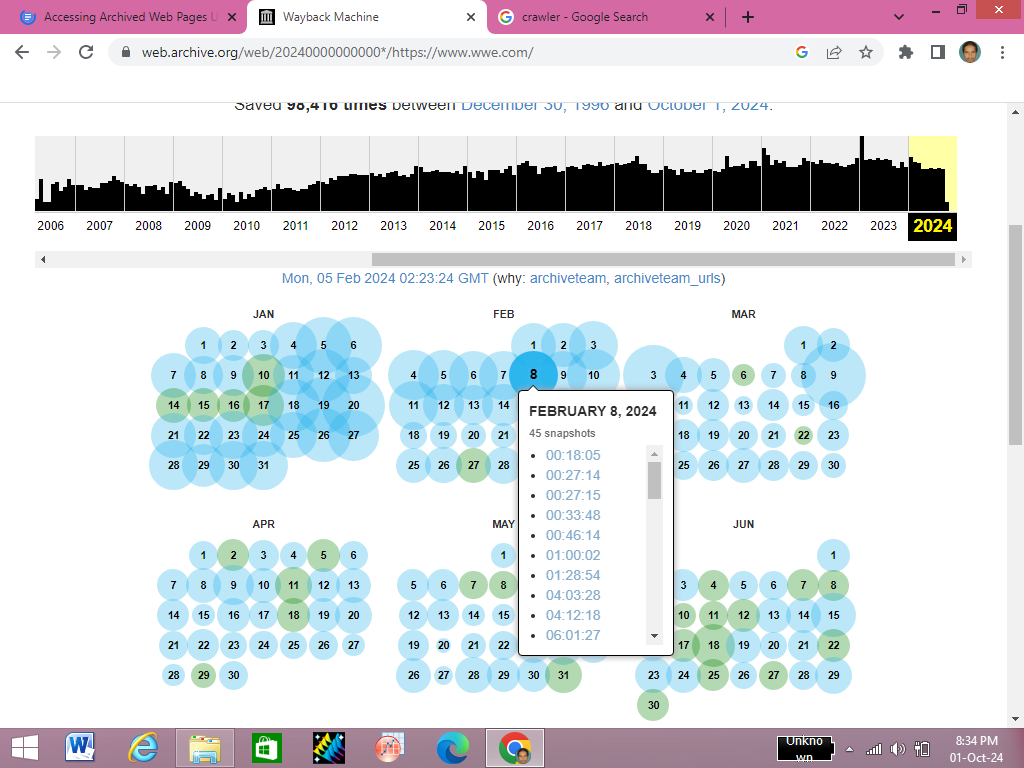
Task: Open the Google icon in the address bar
Action: 802,52
